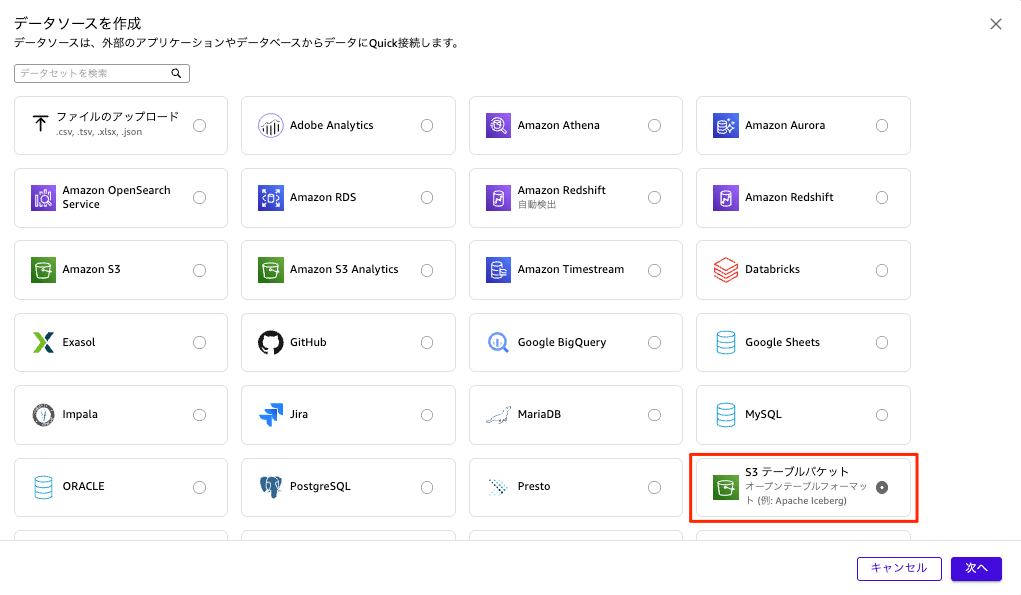Screen dimensions: 1021x595
Task: Click the PostgreSQL elephant icon
Action: click(270, 487)
